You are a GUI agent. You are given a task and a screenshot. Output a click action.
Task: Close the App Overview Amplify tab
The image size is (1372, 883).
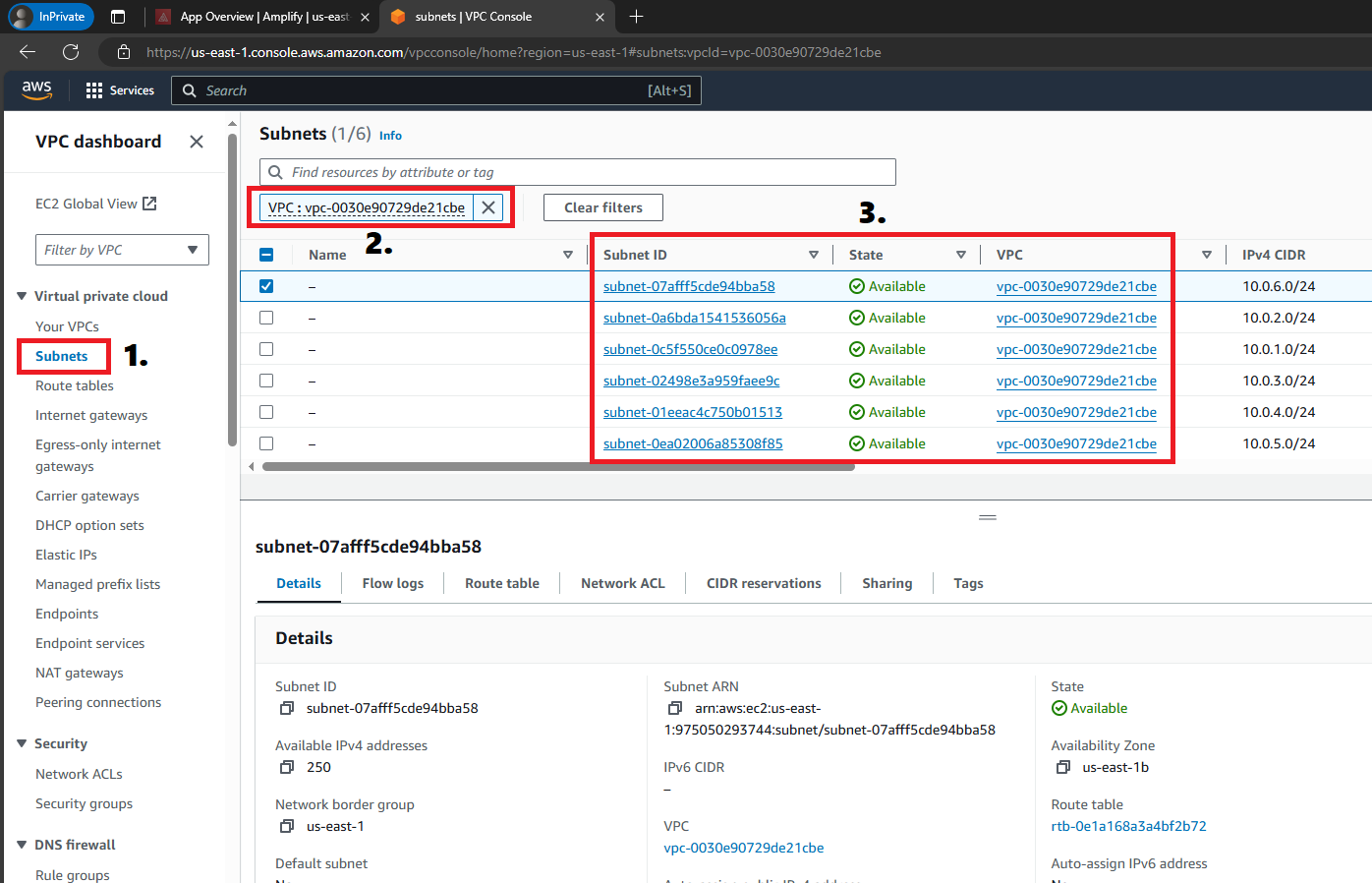click(x=365, y=17)
